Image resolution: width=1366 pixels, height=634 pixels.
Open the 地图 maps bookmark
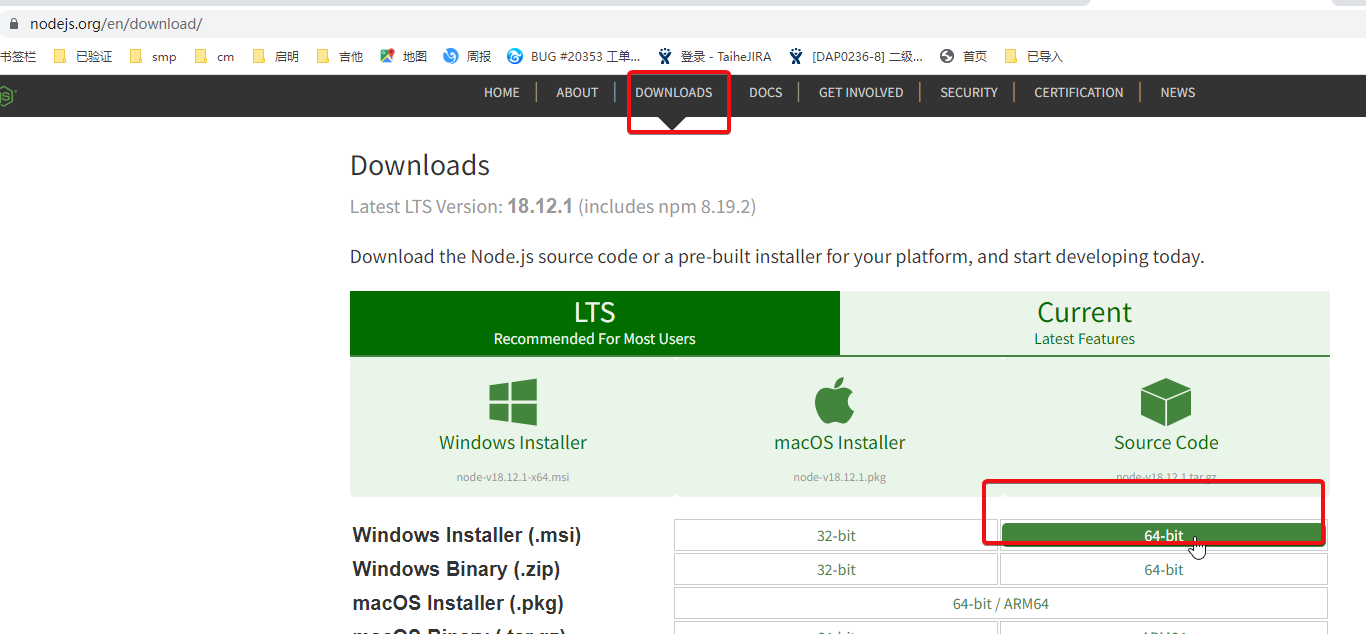404,57
